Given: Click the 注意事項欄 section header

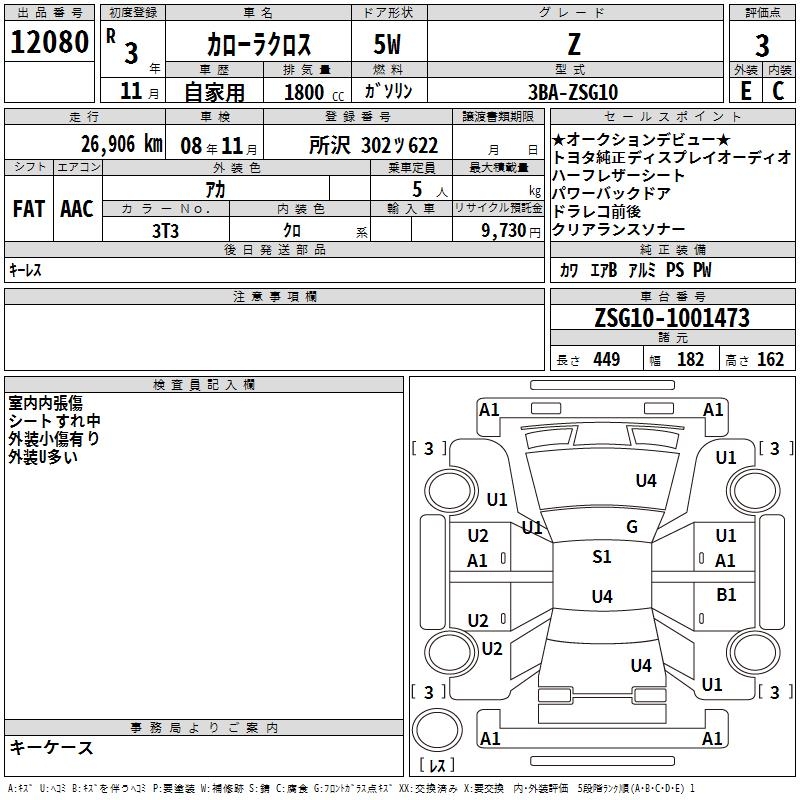Looking at the screenshot, I should coord(274,296).
